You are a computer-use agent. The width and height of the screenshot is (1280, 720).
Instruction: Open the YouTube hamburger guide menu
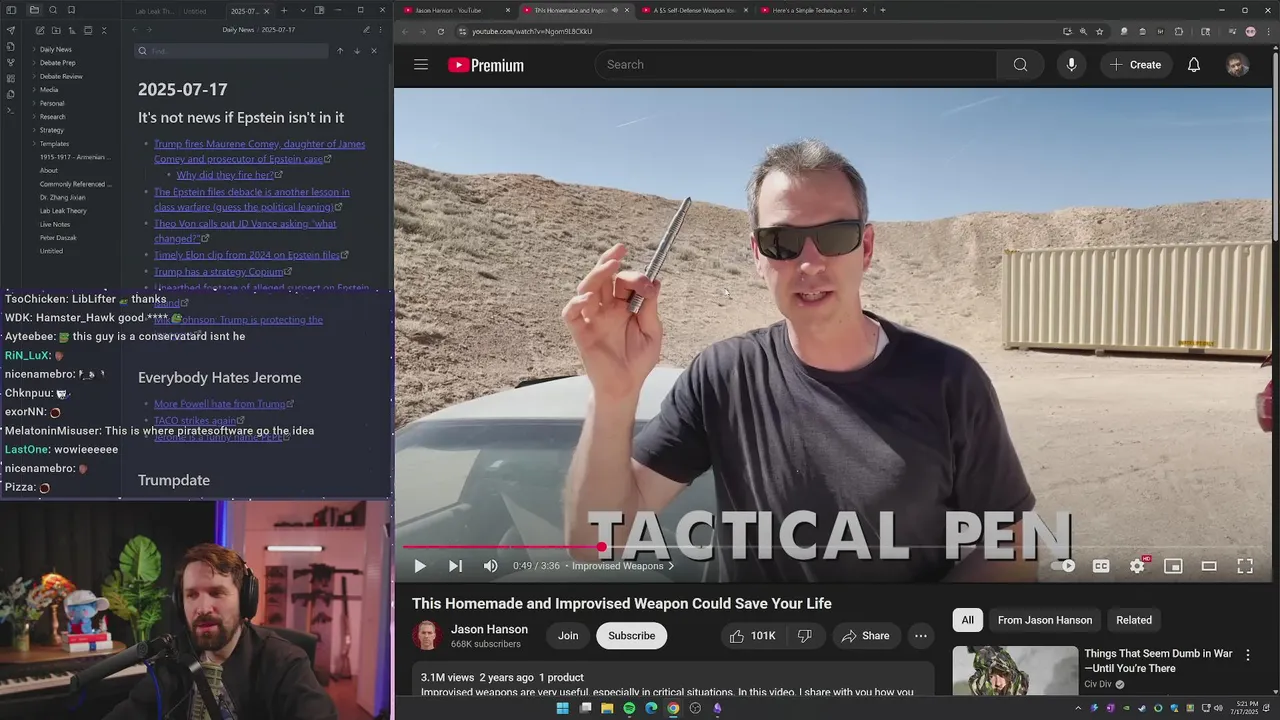[x=421, y=65]
